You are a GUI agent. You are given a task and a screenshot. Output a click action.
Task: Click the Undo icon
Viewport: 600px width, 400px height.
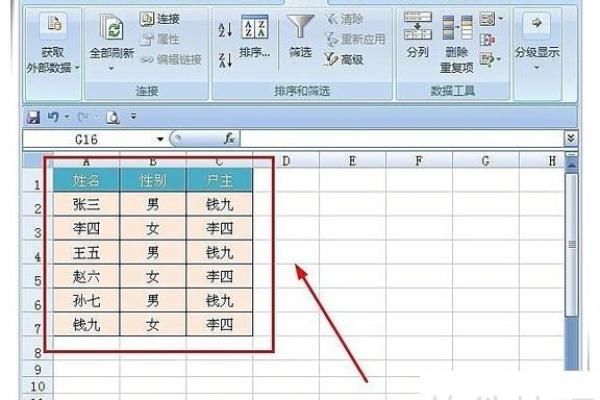click(53, 116)
